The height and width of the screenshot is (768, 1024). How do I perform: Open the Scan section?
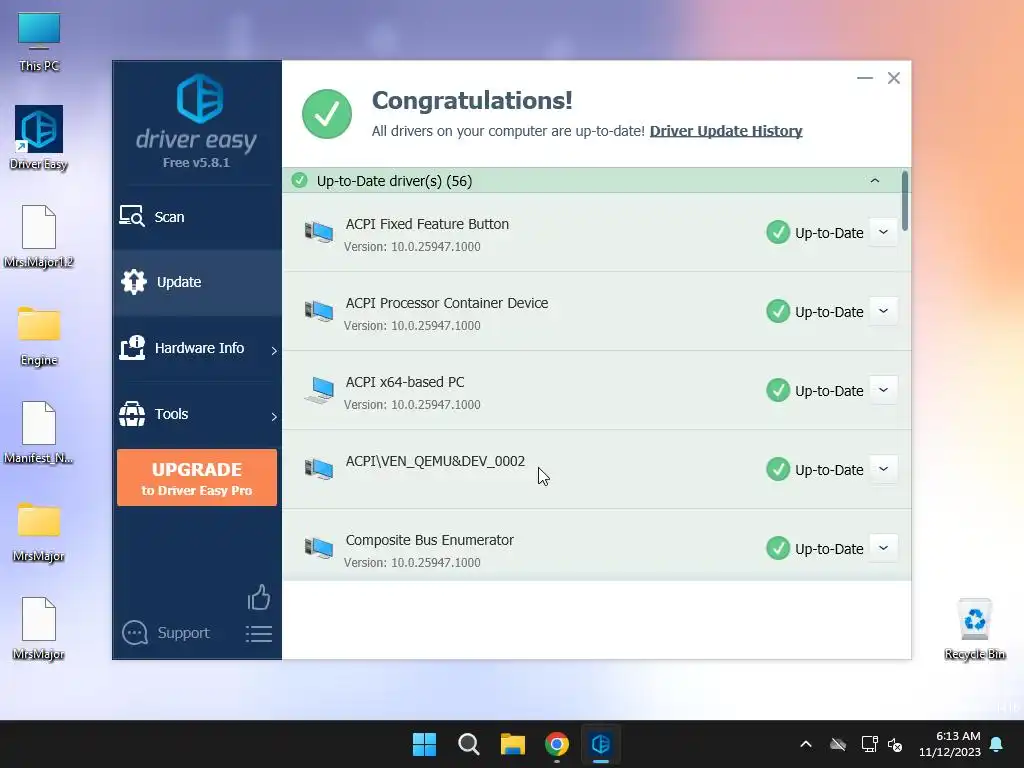(x=197, y=217)
